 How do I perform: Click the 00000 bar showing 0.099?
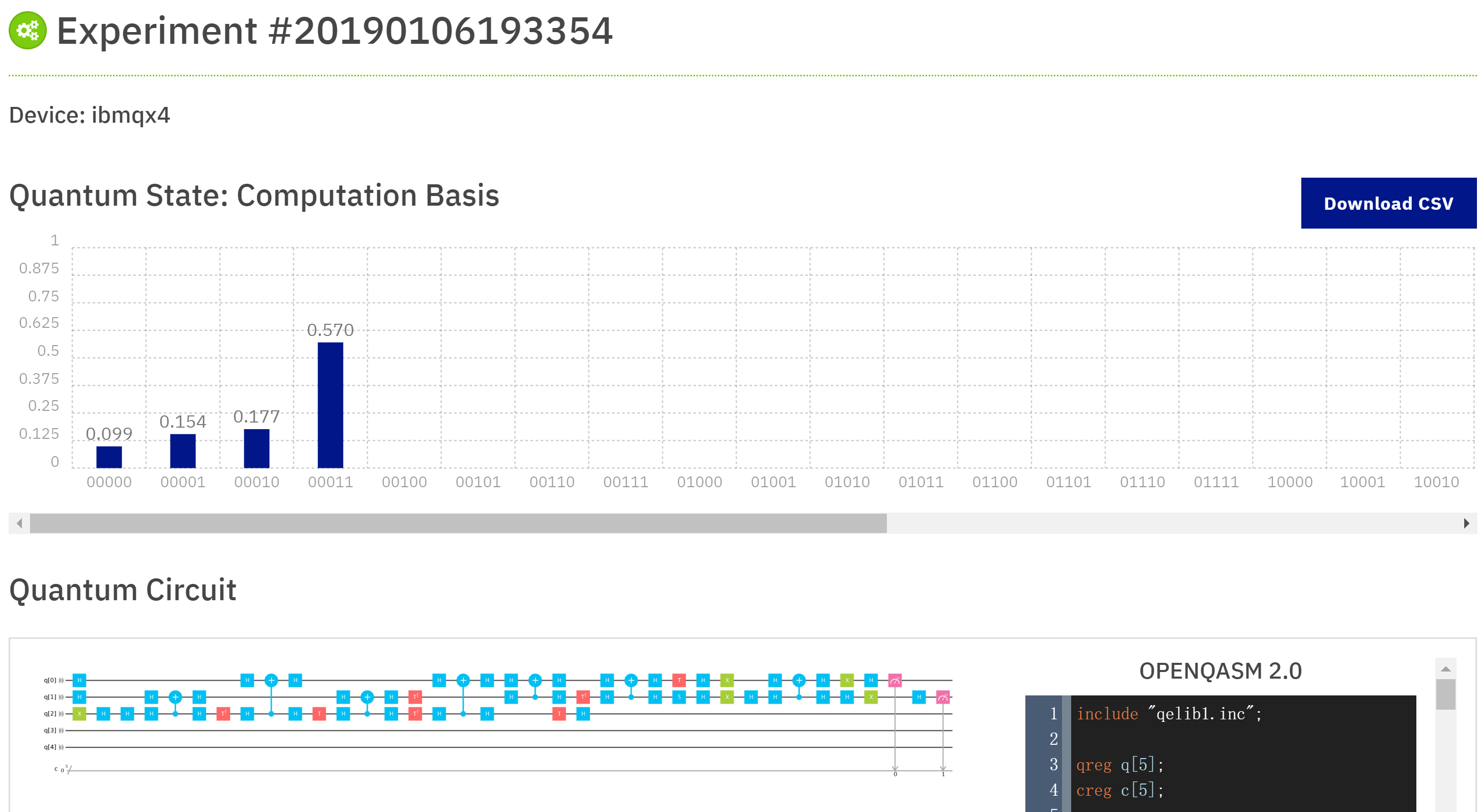(109, 457)
